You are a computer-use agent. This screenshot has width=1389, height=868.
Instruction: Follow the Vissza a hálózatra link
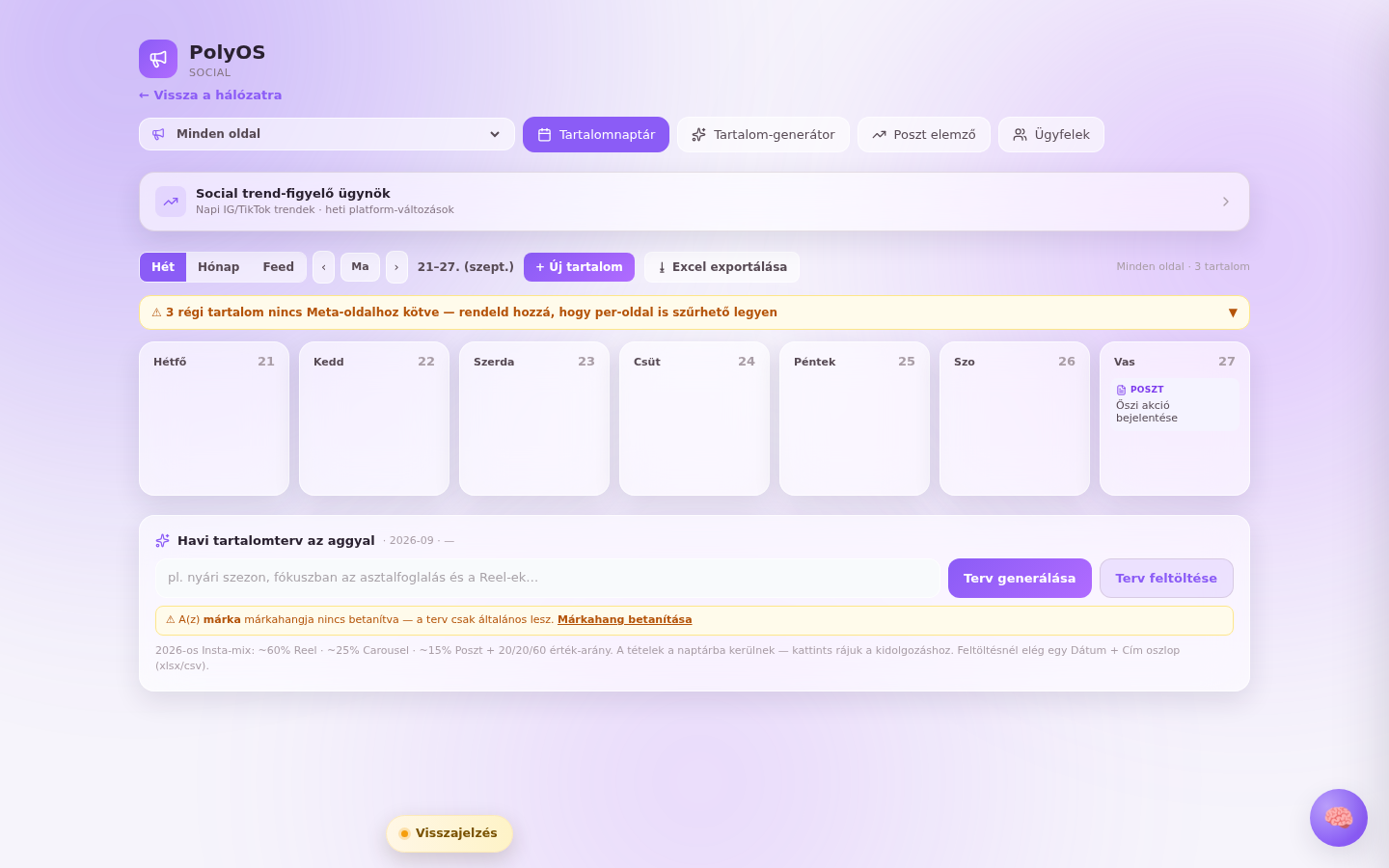click(210, 95)
